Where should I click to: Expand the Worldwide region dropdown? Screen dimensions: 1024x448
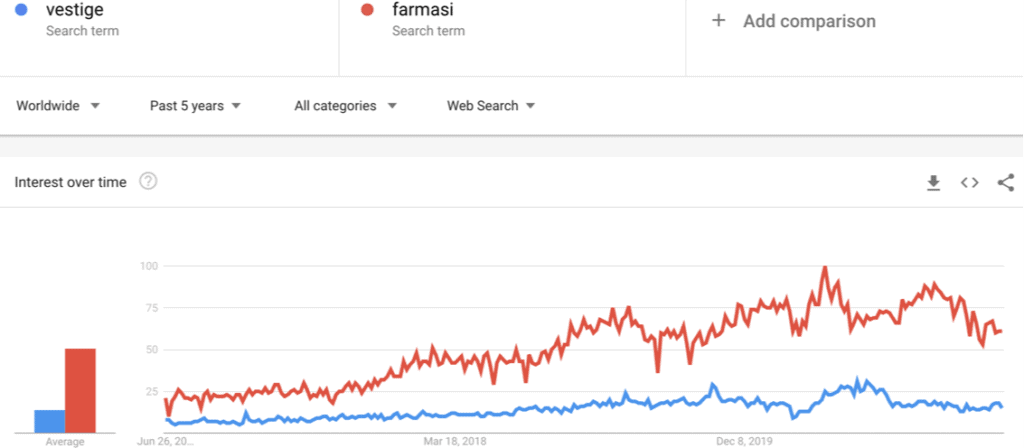(57, 106)
